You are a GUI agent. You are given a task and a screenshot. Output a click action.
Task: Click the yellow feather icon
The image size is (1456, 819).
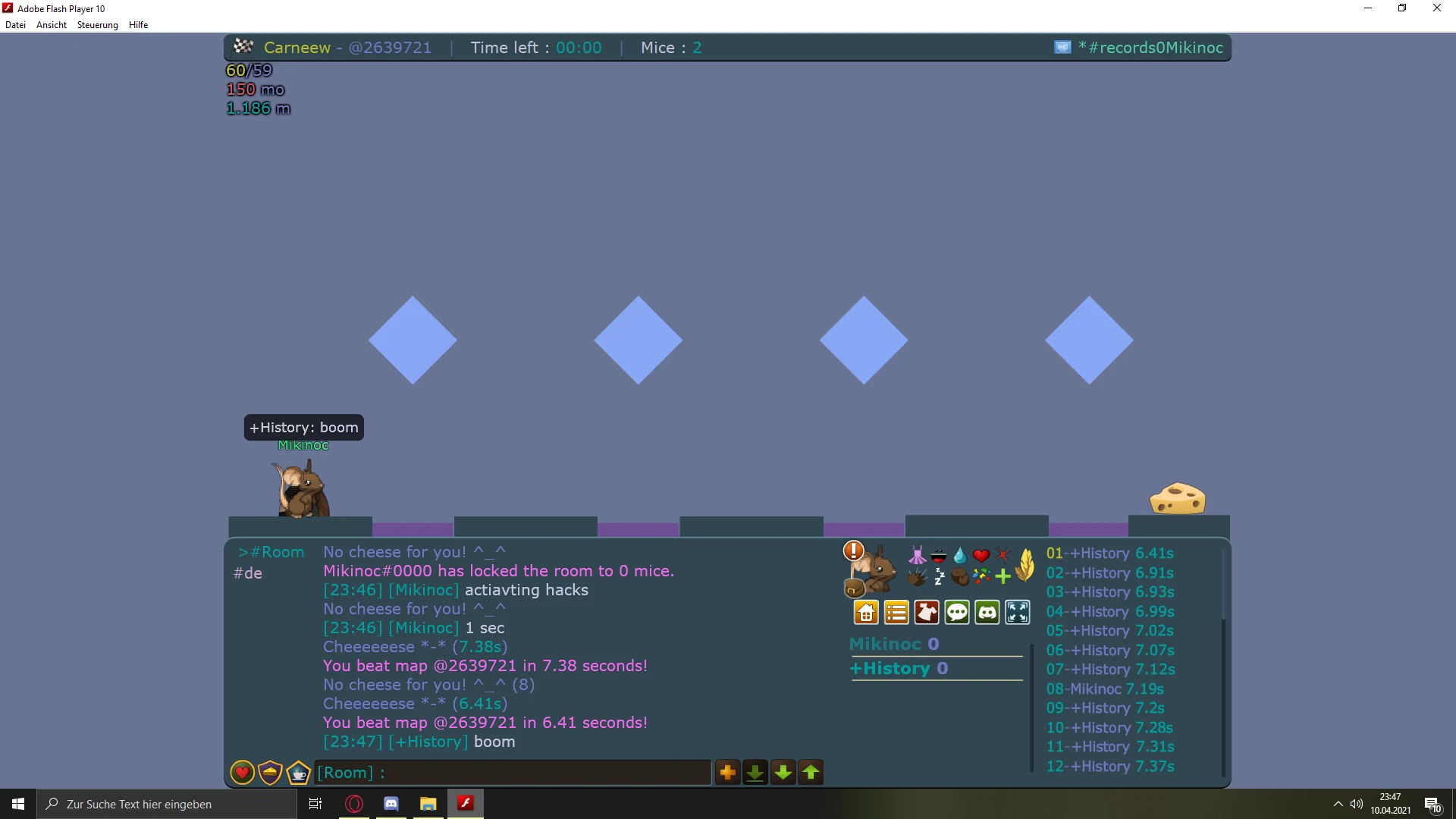(1025, 565)
